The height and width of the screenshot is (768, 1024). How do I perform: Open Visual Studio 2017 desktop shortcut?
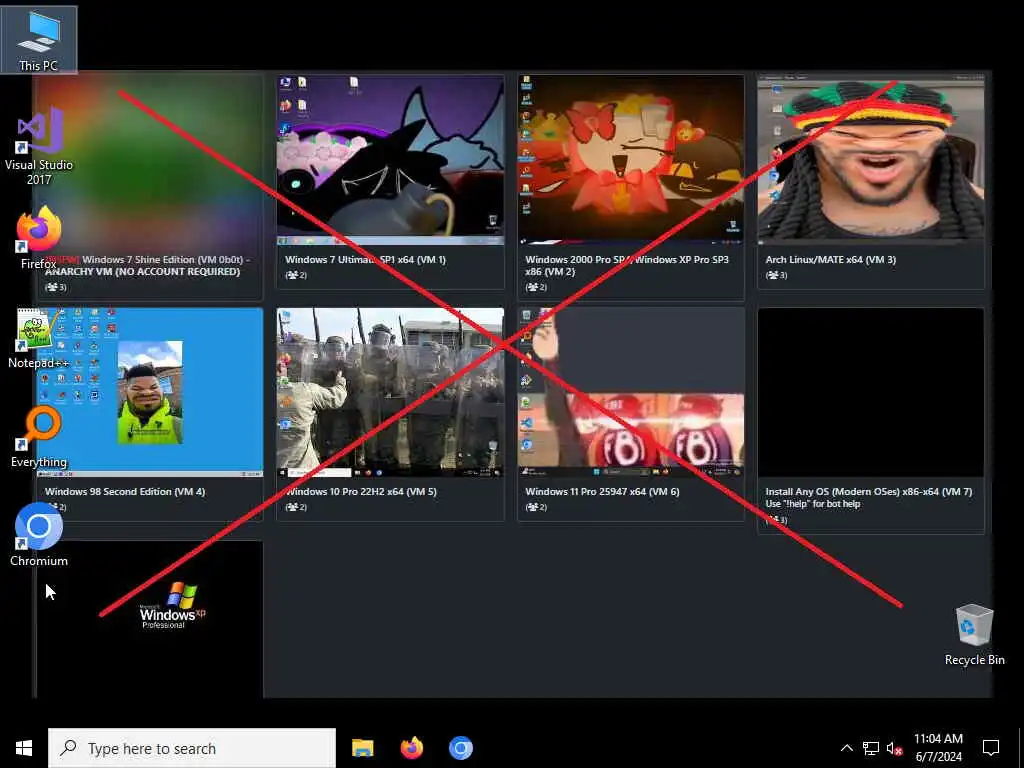pos(39,146)
